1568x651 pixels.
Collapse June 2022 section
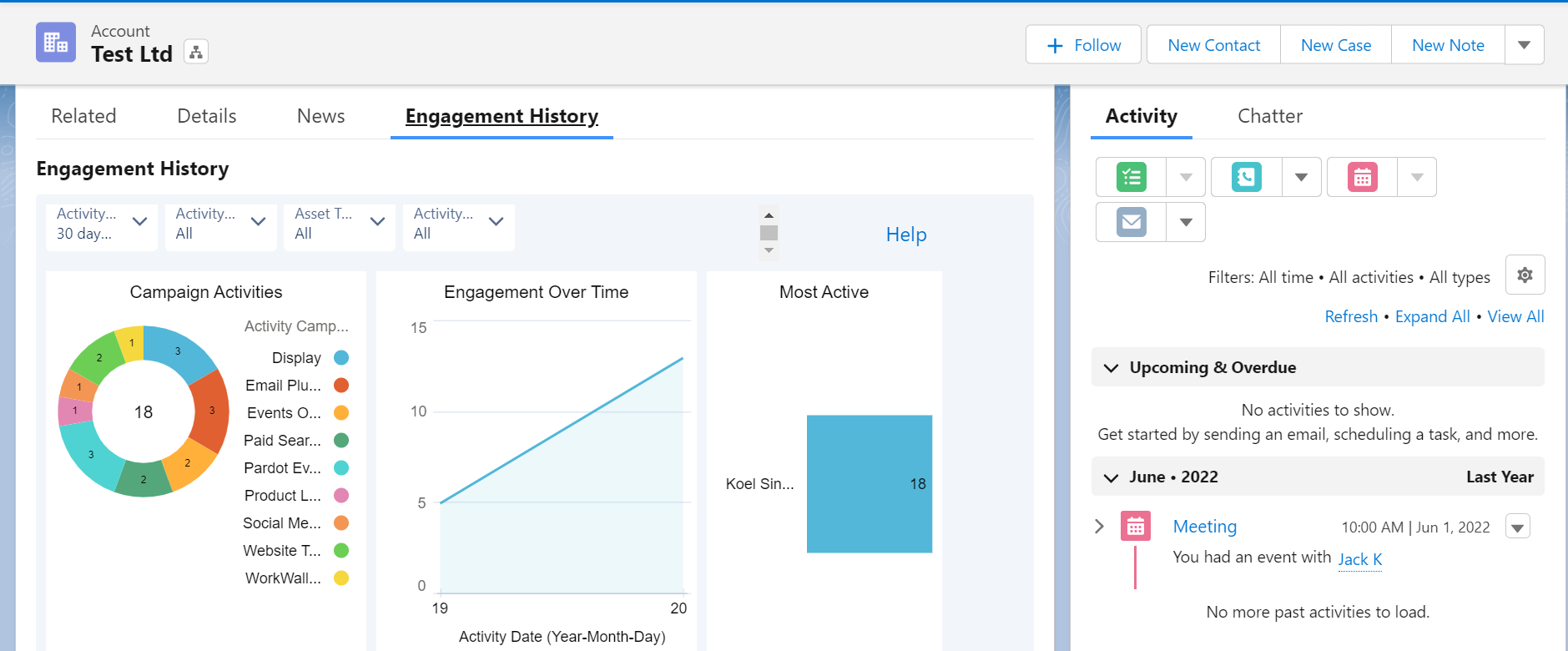1111,477
